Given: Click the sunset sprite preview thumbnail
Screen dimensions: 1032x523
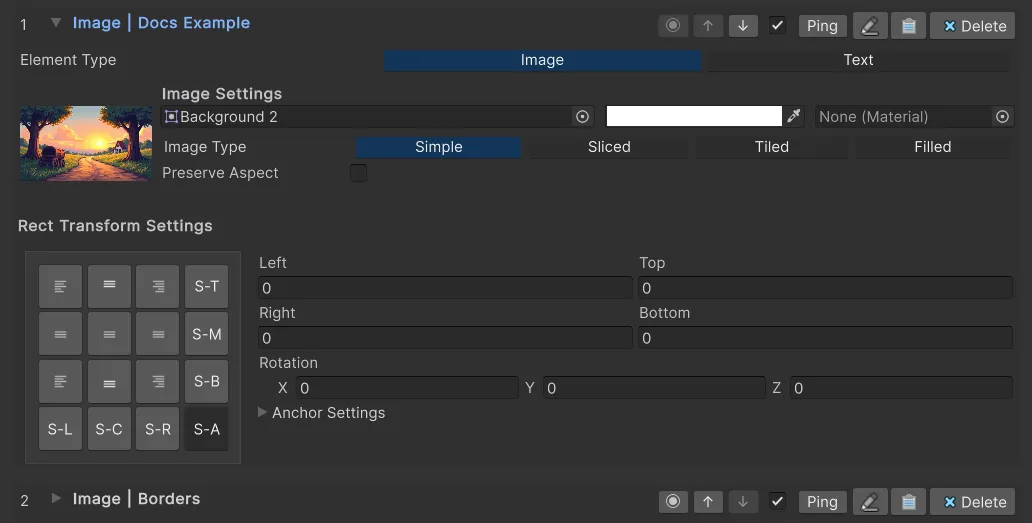Looking at the screenshot, I should coord(86,143).
